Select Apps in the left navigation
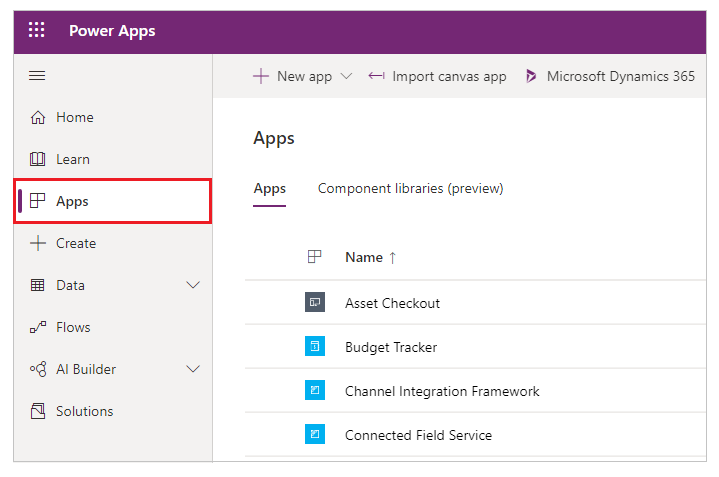 coord(113,201)
